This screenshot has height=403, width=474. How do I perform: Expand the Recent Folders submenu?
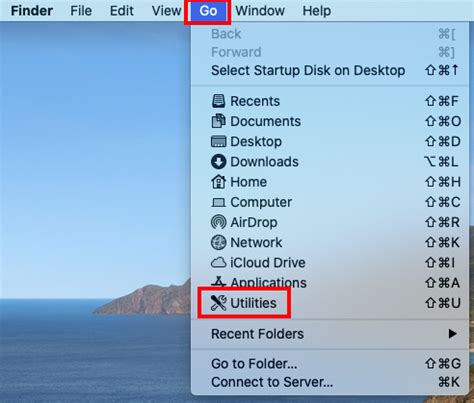tap(330, 334)
